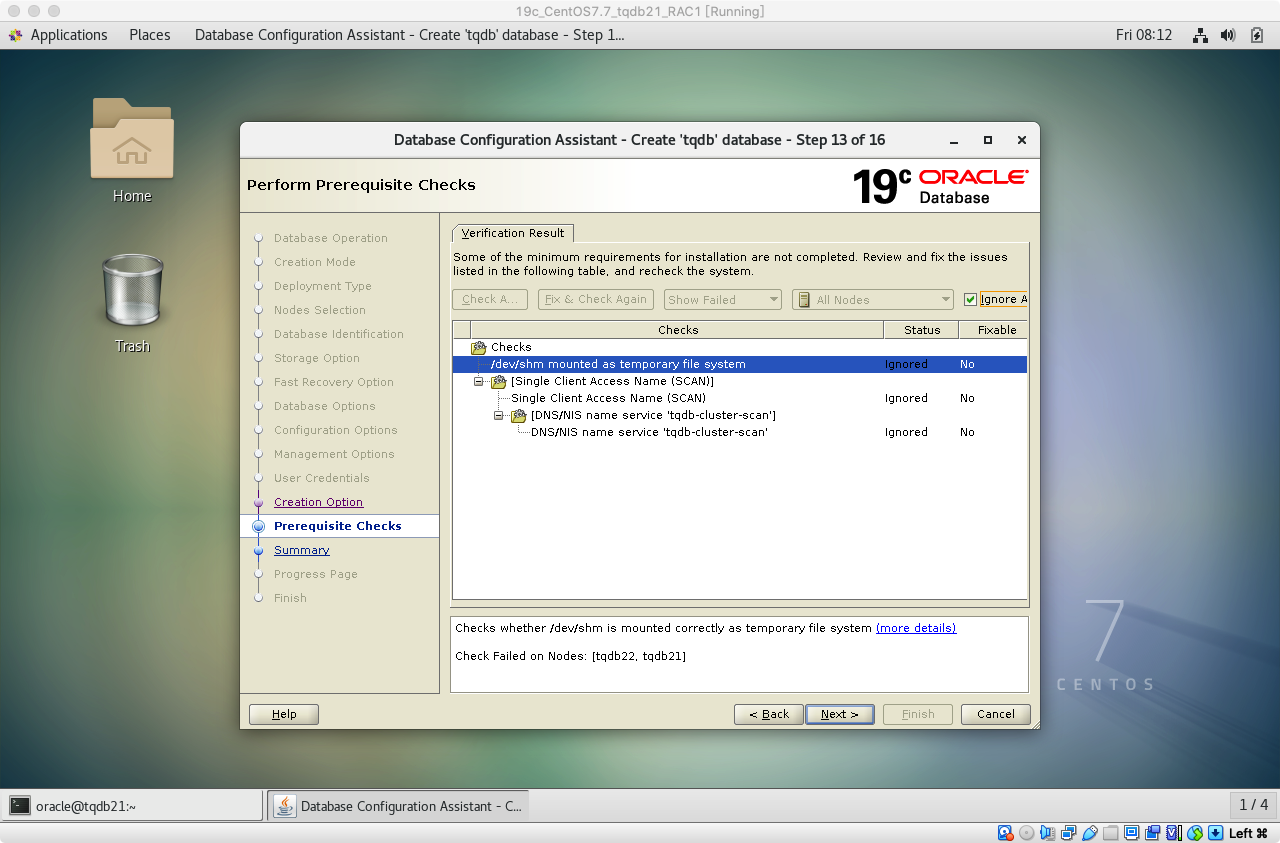
Task: Click the VirtualBox shared folders icon
Action: [x=1110, y=833]
